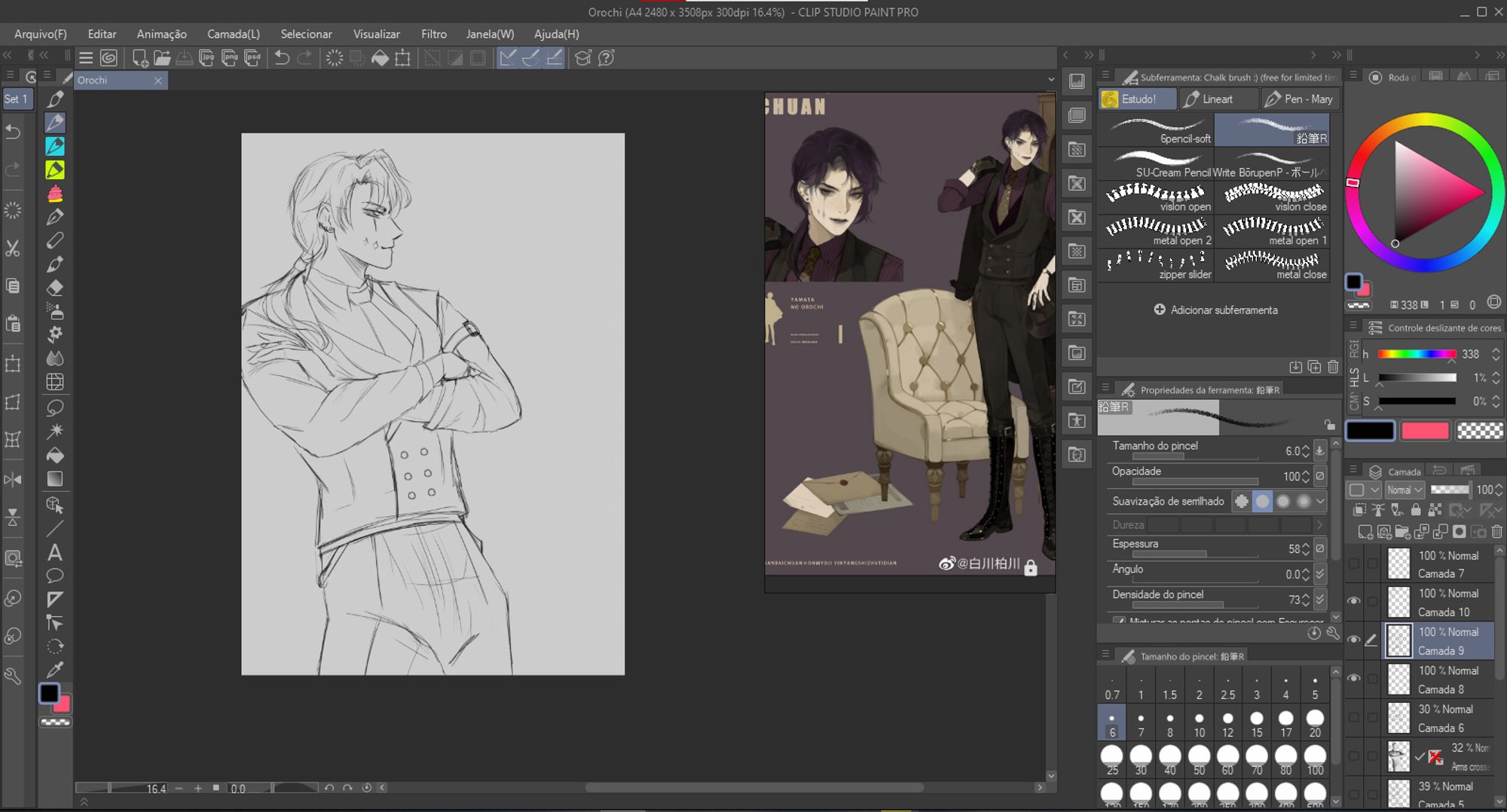Hide Camada 8 layer
The image size is (1507, 812).
1354,678
